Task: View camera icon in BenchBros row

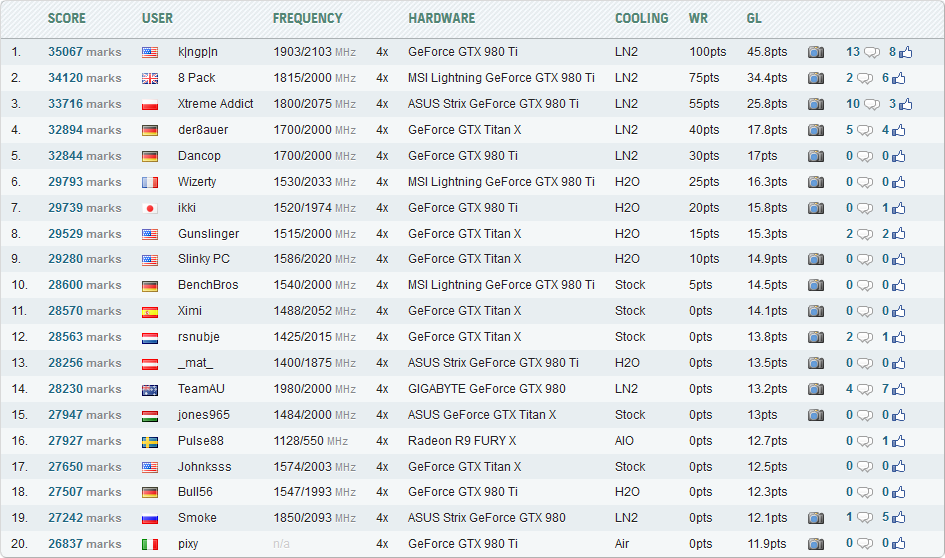Action: pos(815,285)
